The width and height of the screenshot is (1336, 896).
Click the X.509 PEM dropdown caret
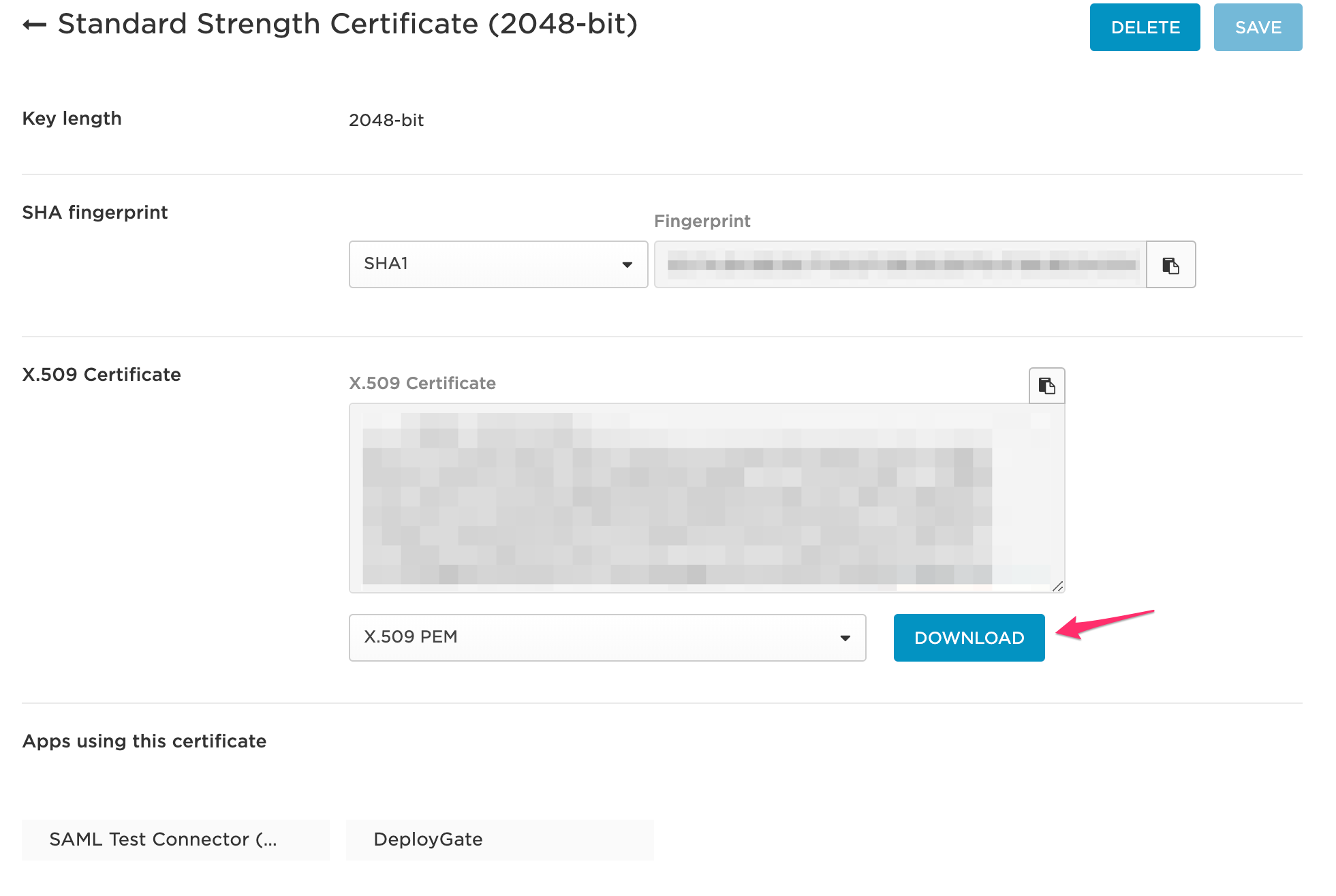coord(845,638)
